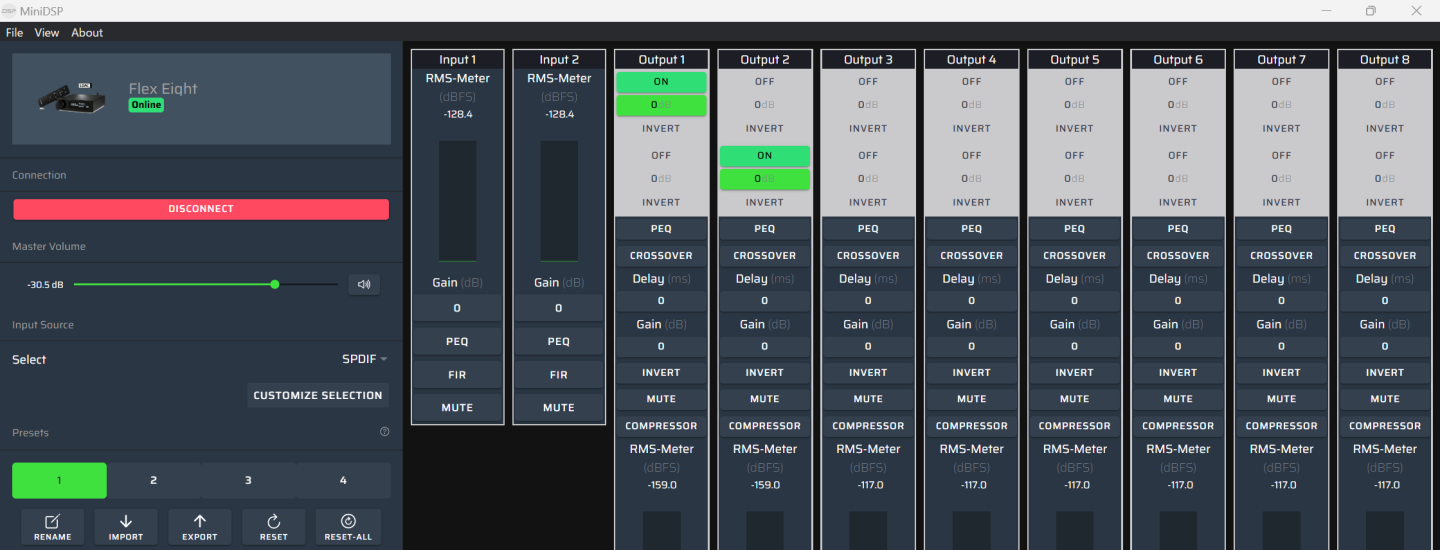This screenshot has height=550, width=1440.
Task: Open the File menu
Action: click(15, 33)
